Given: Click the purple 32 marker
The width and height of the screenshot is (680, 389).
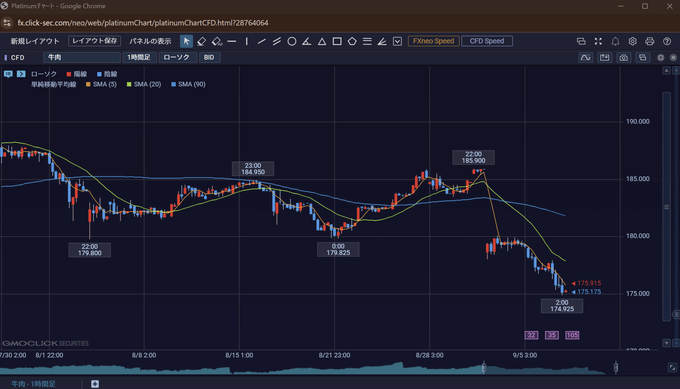Looking at the screenshot, I should [531, 335].
